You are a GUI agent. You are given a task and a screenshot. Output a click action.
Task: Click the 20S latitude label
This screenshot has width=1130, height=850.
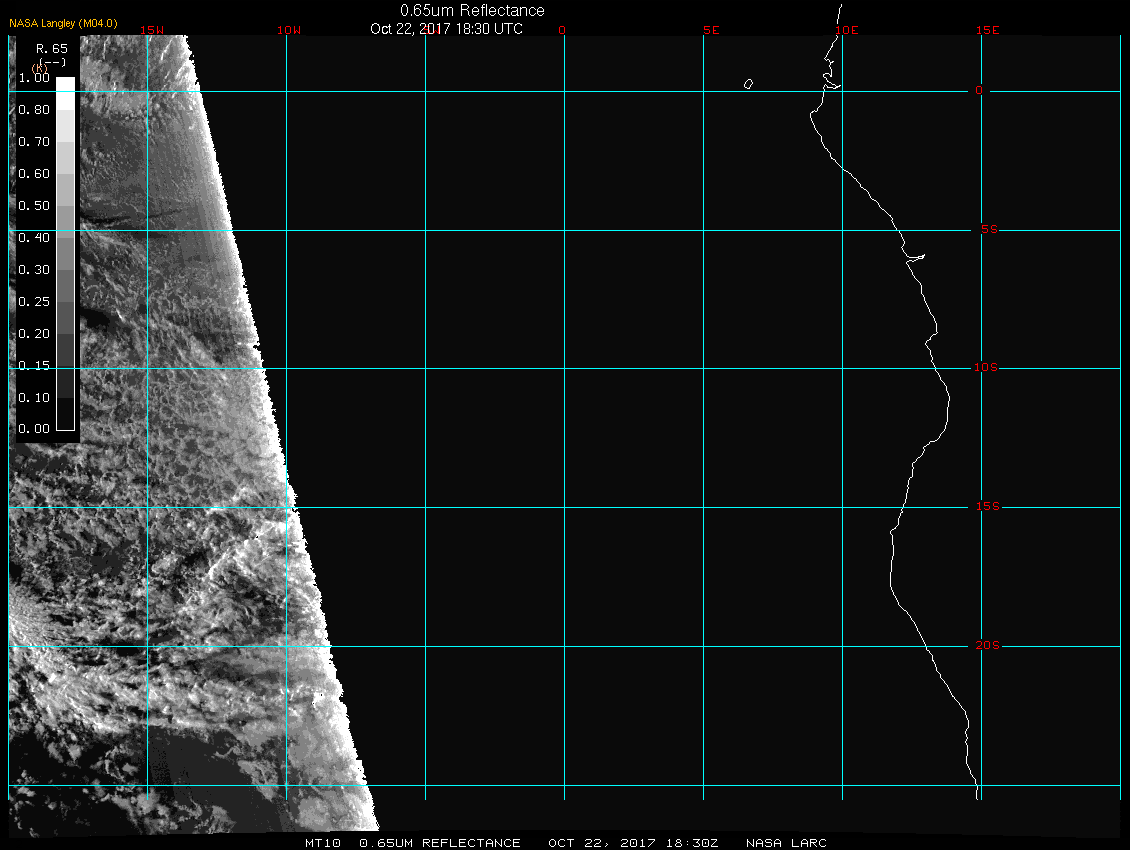pos(985,646)
